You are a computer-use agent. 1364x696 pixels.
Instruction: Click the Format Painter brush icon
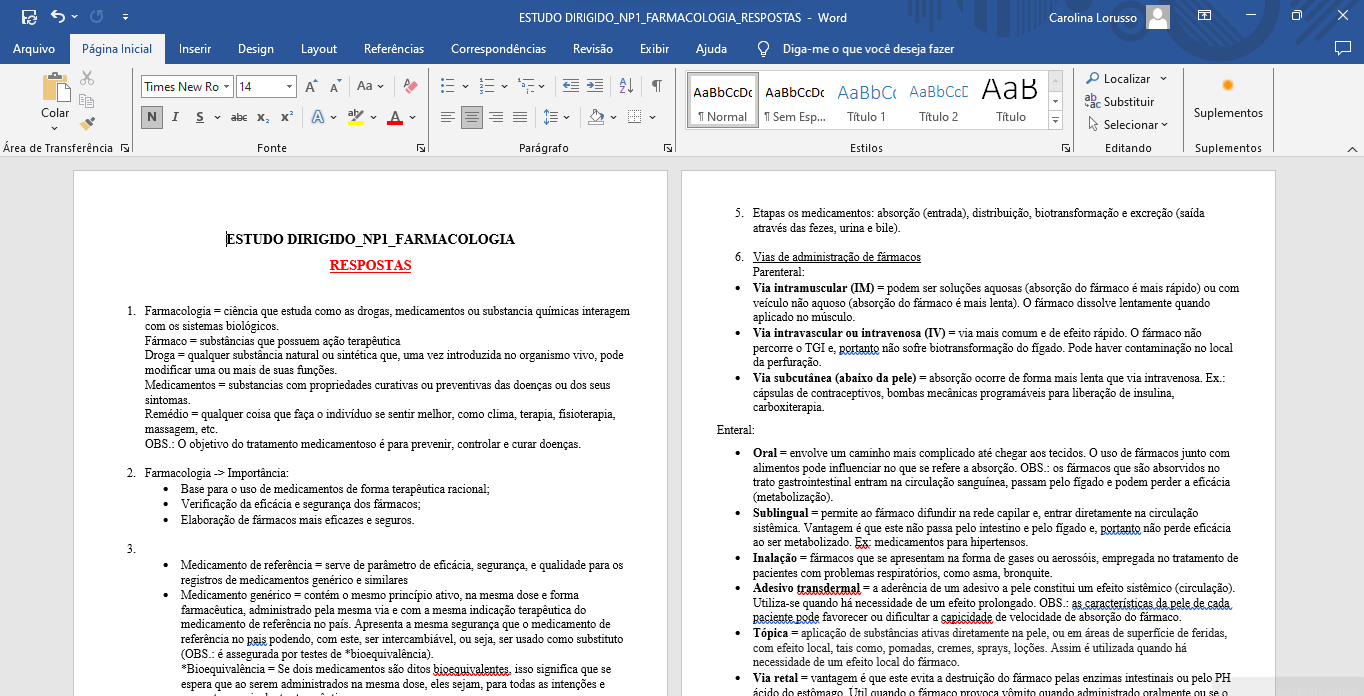87,124
